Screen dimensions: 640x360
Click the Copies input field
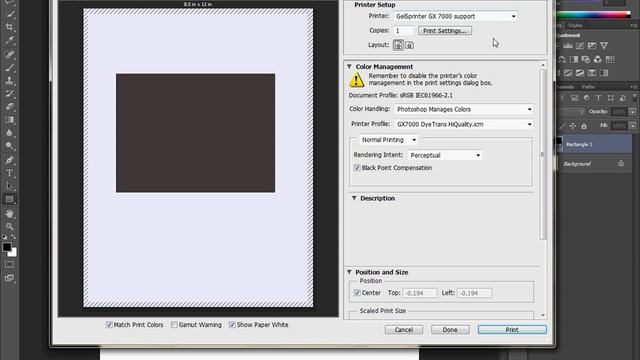coord(403,31)
